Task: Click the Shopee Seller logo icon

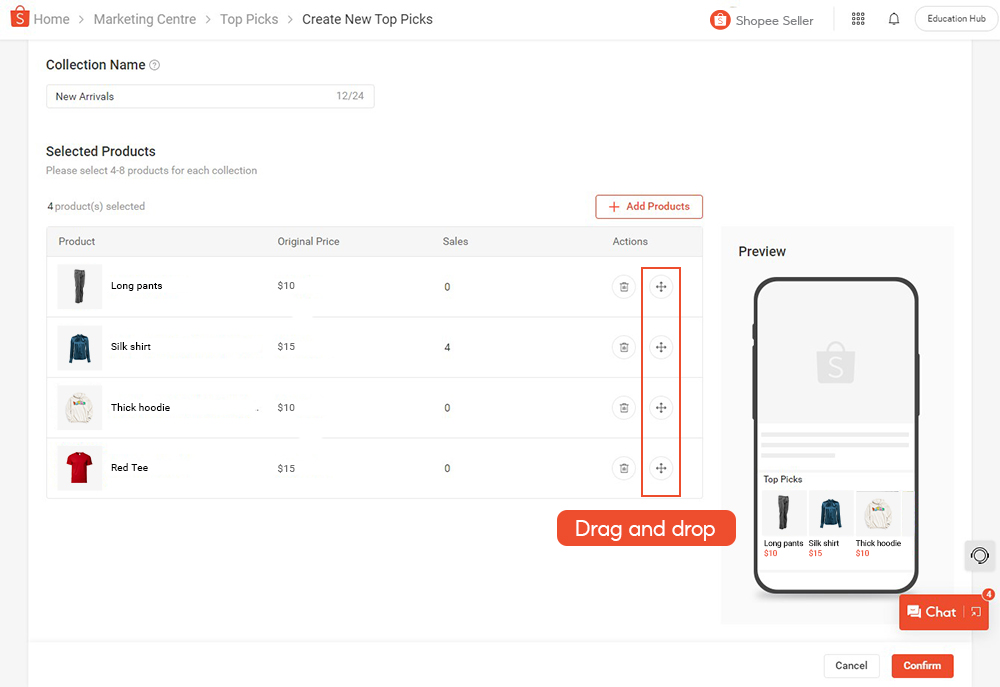Action: click(x=719, y=20)
